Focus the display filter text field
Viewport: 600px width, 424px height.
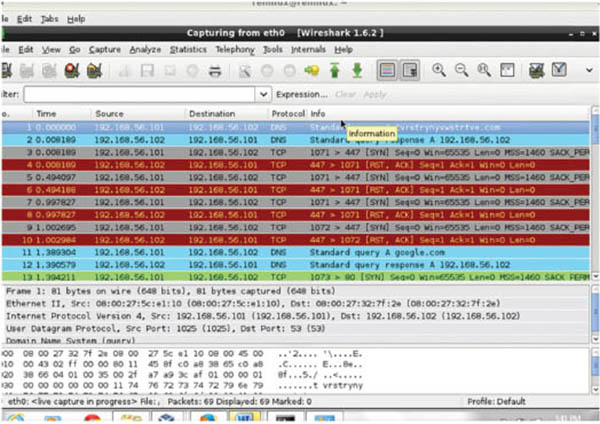(x=140, y=94)
